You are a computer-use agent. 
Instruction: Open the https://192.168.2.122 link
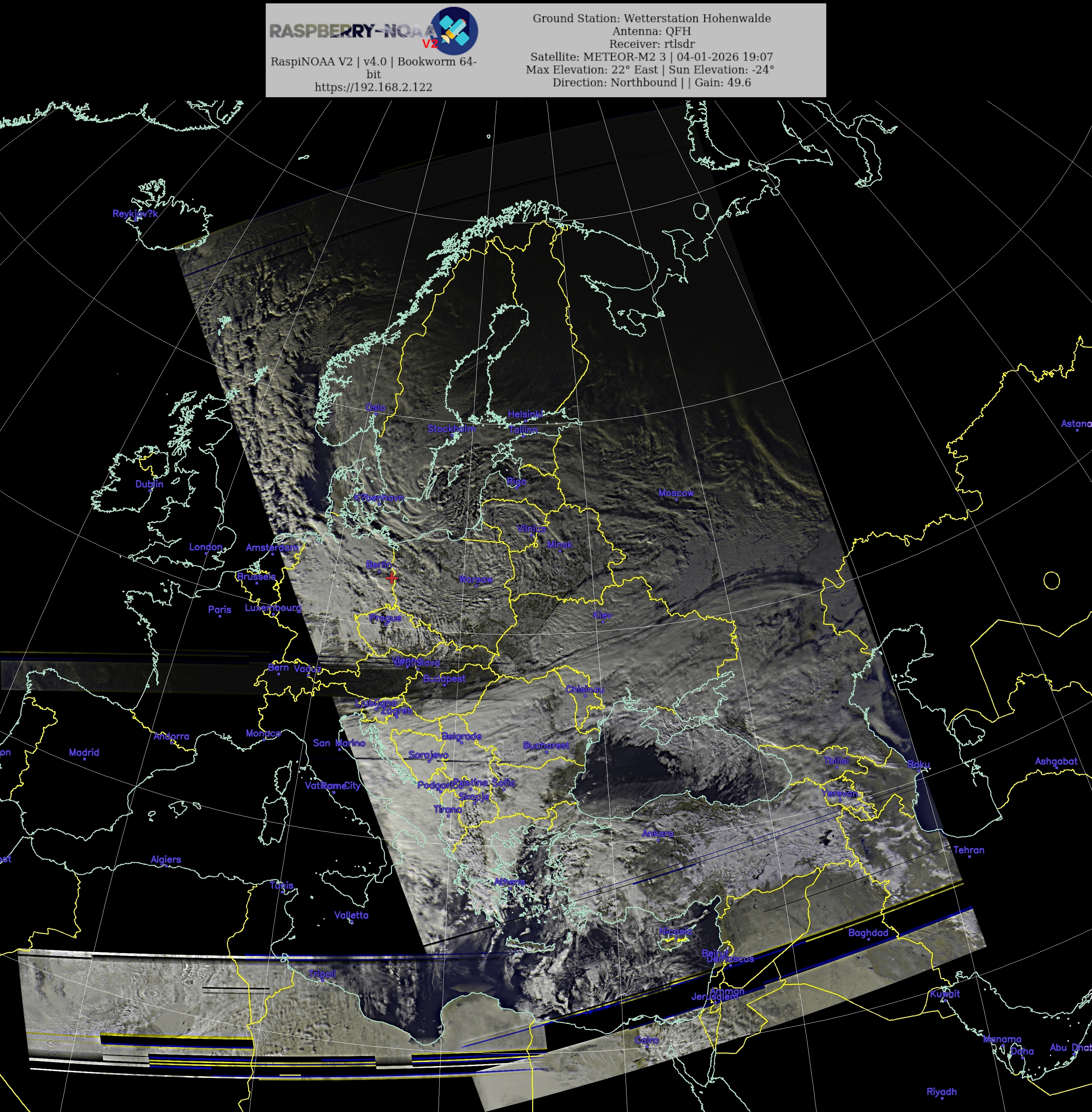(373, 87)
